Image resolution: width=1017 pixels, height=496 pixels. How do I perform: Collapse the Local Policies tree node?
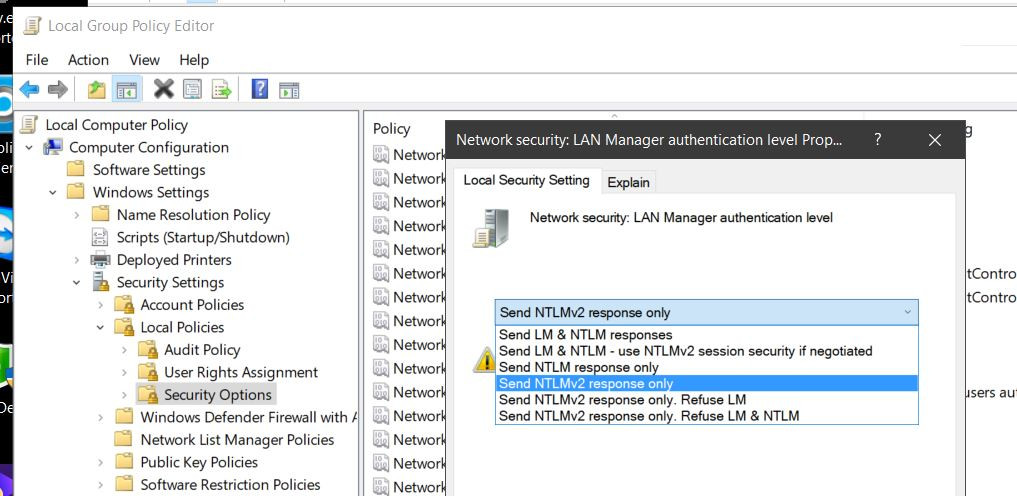pos(100,327)
